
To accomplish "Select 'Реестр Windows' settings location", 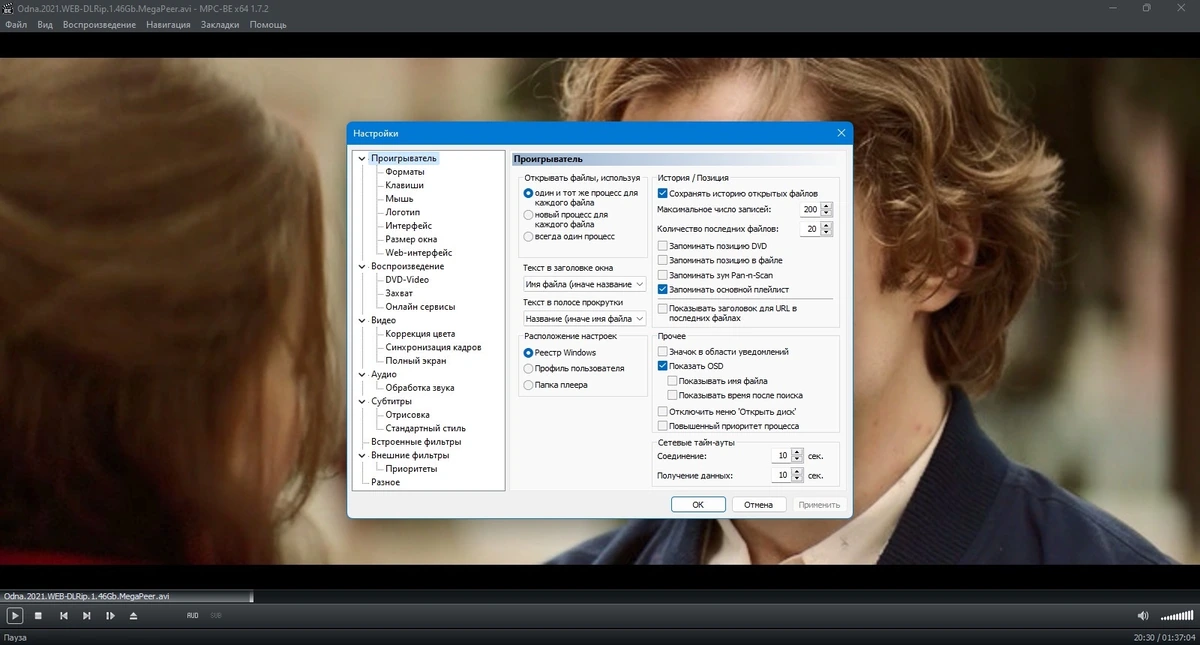I will (529, 352).
